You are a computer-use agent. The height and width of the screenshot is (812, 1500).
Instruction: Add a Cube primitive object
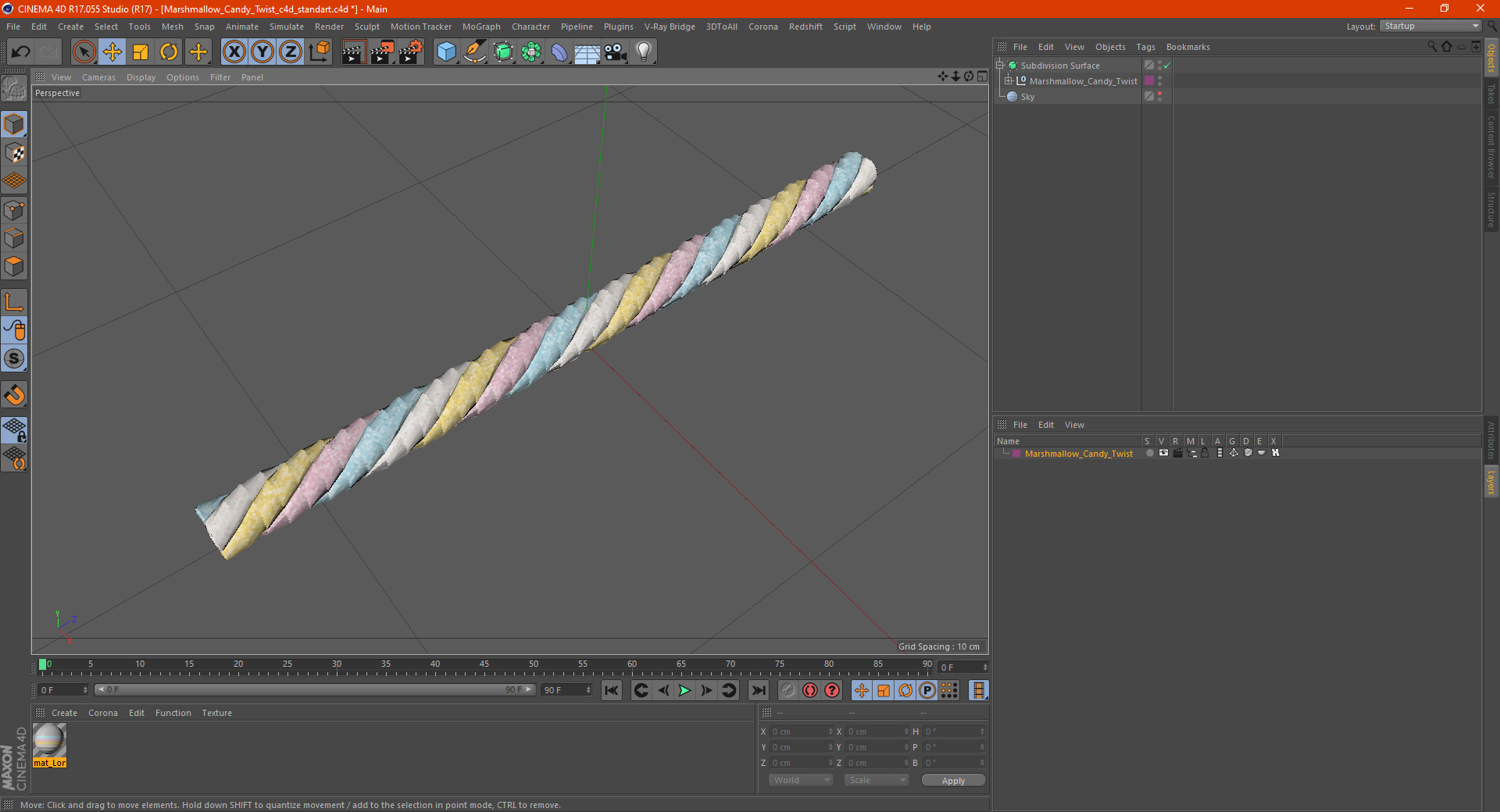446,52
